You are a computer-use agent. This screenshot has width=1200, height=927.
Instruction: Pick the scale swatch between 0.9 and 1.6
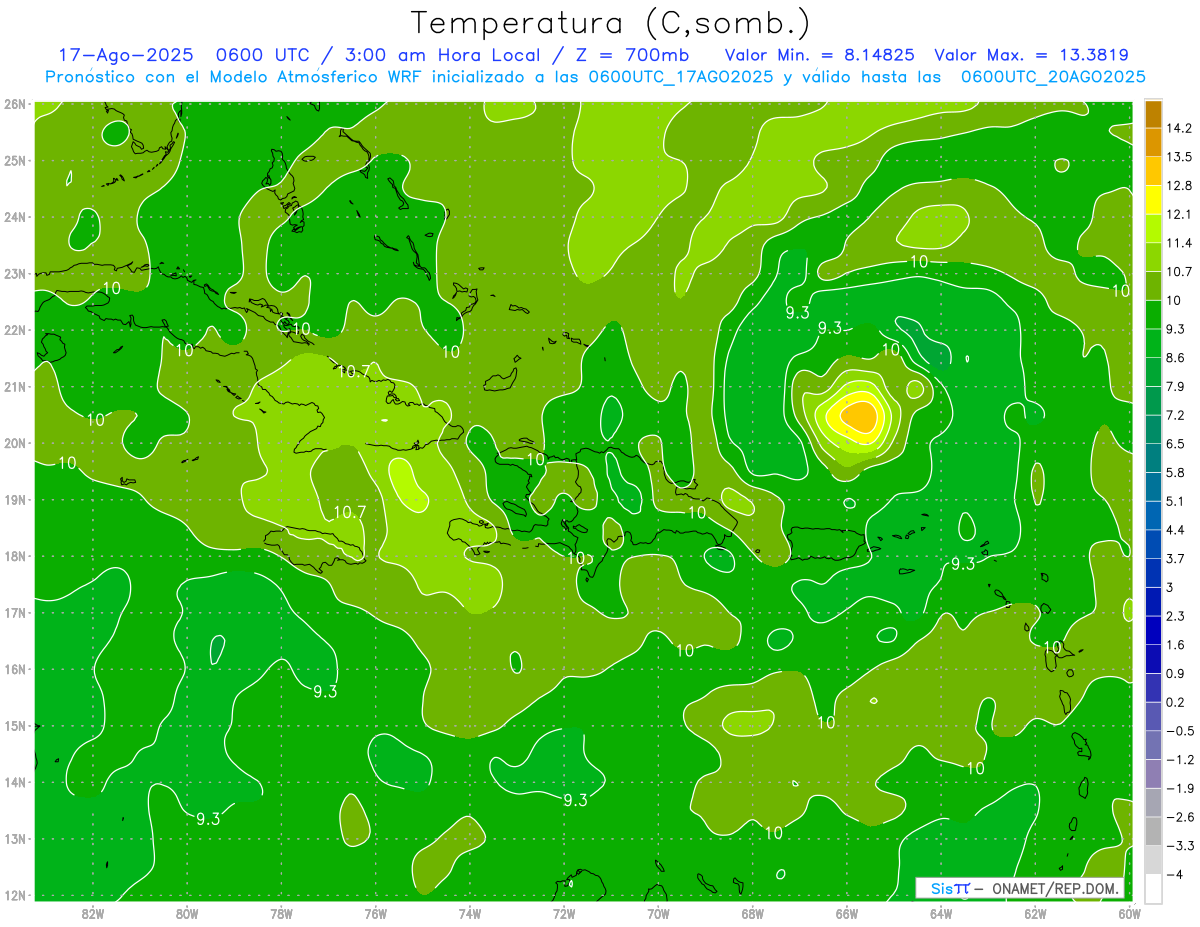pos(1153,658)
